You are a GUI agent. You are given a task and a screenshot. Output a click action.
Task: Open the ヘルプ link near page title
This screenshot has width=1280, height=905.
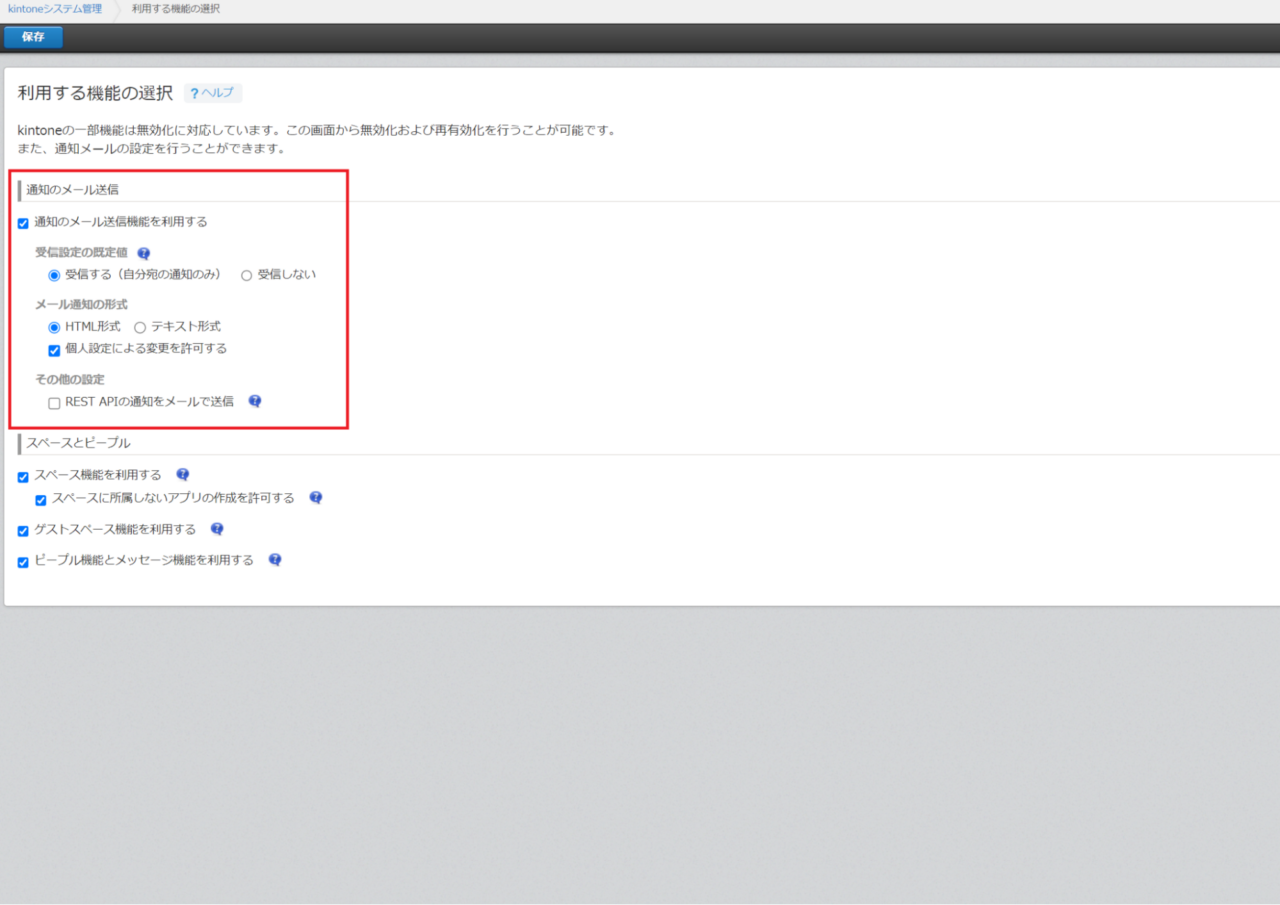(x=212, y=93)
